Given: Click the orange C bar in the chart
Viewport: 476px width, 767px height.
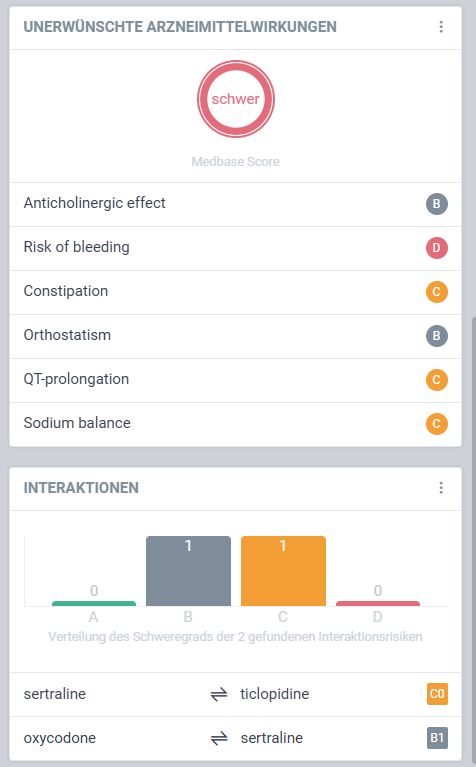Looking at the screenshot, I should click(x=283, y=571).
